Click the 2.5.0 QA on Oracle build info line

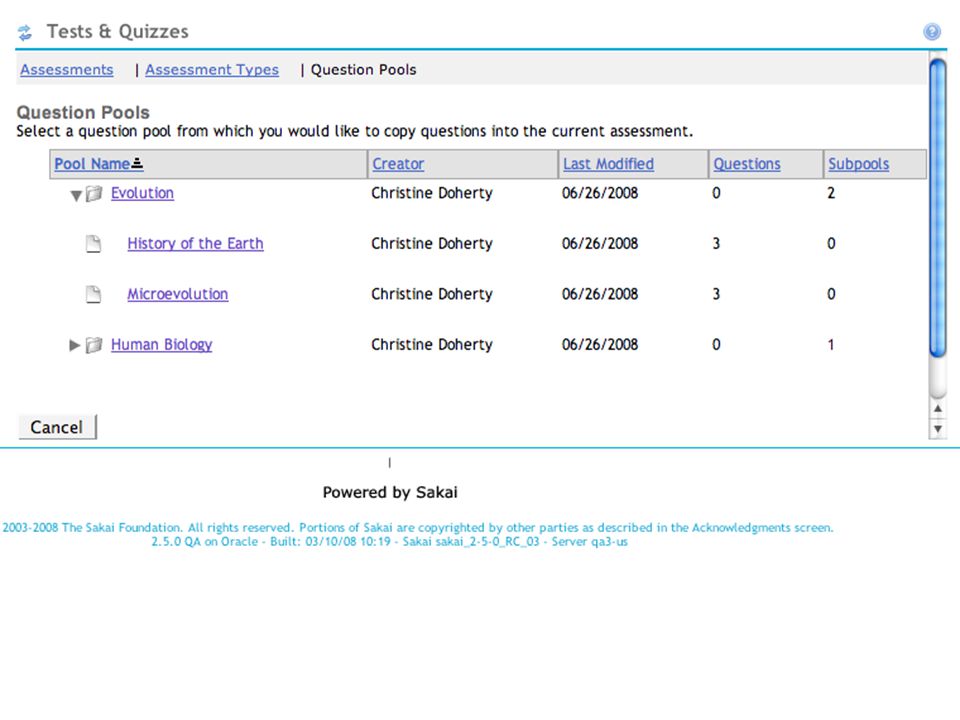point(389,542)
